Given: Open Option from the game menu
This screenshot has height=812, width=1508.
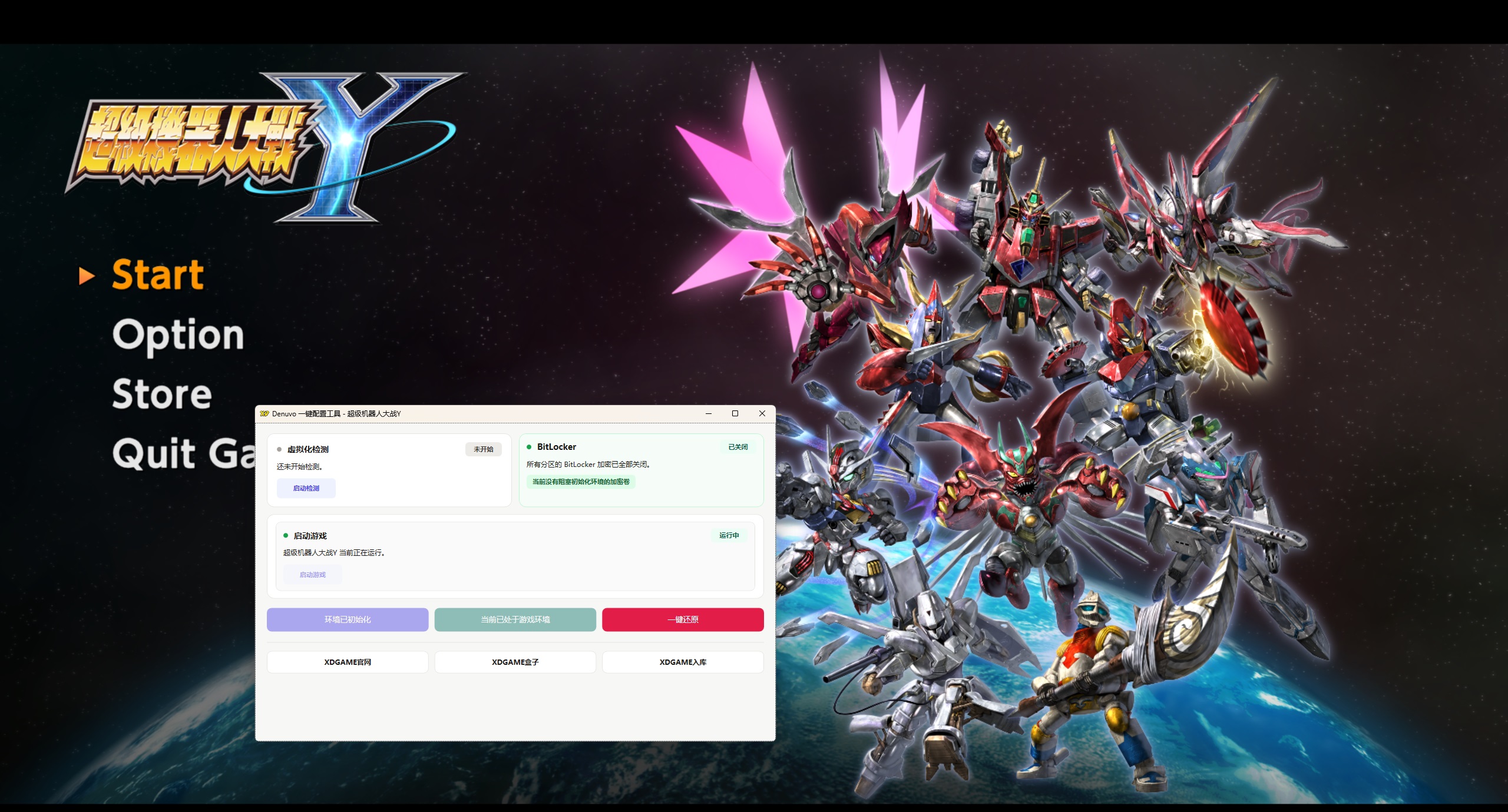Looking at the screenshot, I should click(x=178, y=334).
